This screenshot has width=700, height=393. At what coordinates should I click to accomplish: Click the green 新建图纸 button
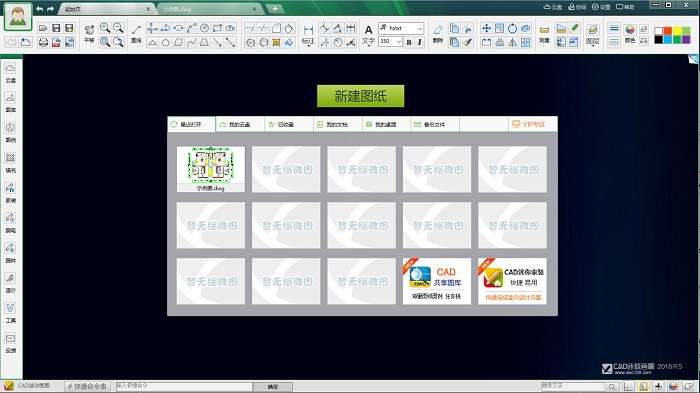click(360, 96)
